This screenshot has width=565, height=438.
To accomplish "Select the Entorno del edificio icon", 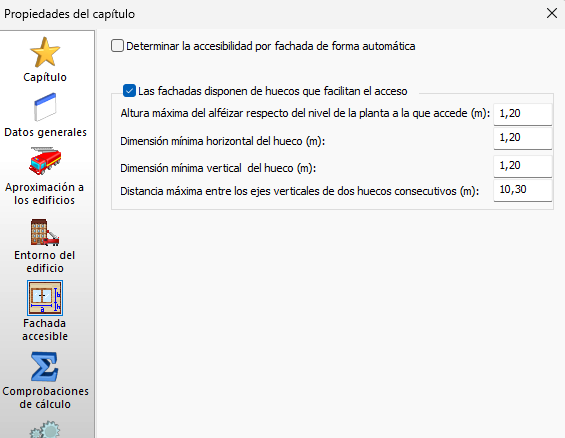I will pyautogui.click(x=45, y=233).
